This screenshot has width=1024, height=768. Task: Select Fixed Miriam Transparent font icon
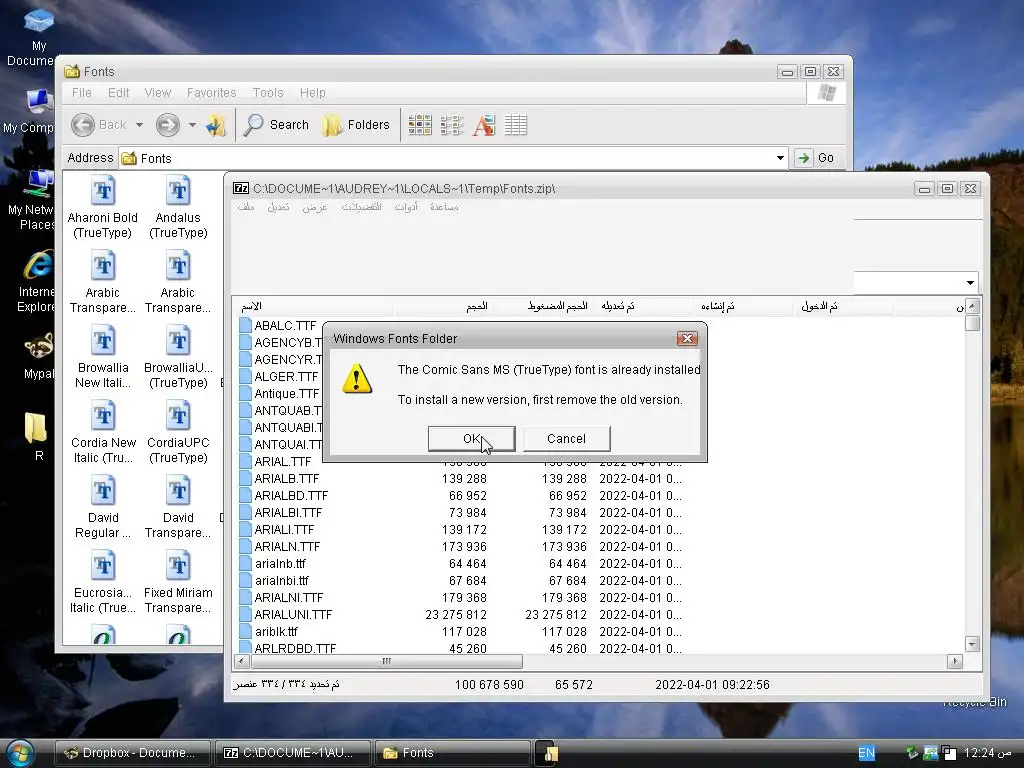[x=178, y=583]
